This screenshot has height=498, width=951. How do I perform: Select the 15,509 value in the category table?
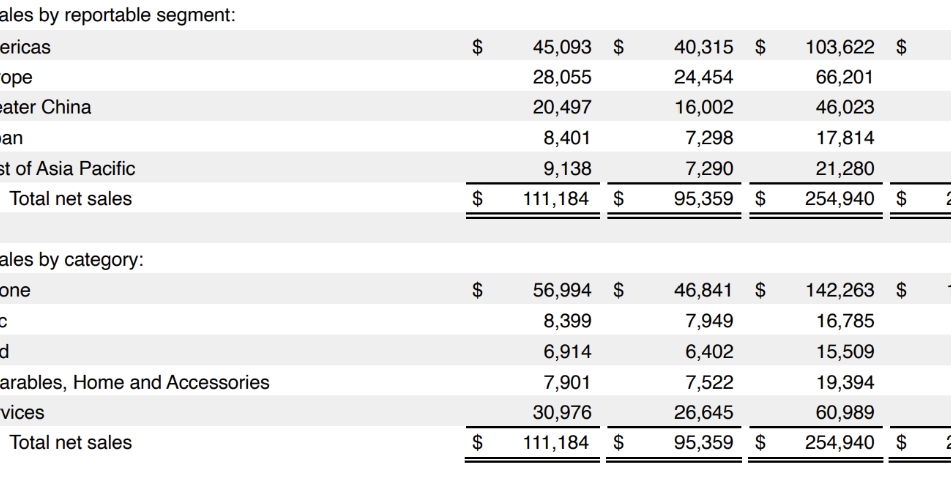coord(845,352)
